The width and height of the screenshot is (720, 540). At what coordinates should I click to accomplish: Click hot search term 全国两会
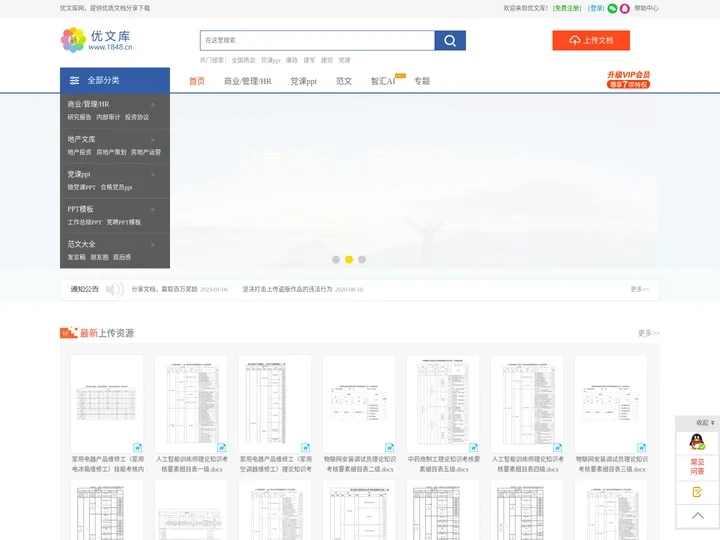[x=243, y=60]
